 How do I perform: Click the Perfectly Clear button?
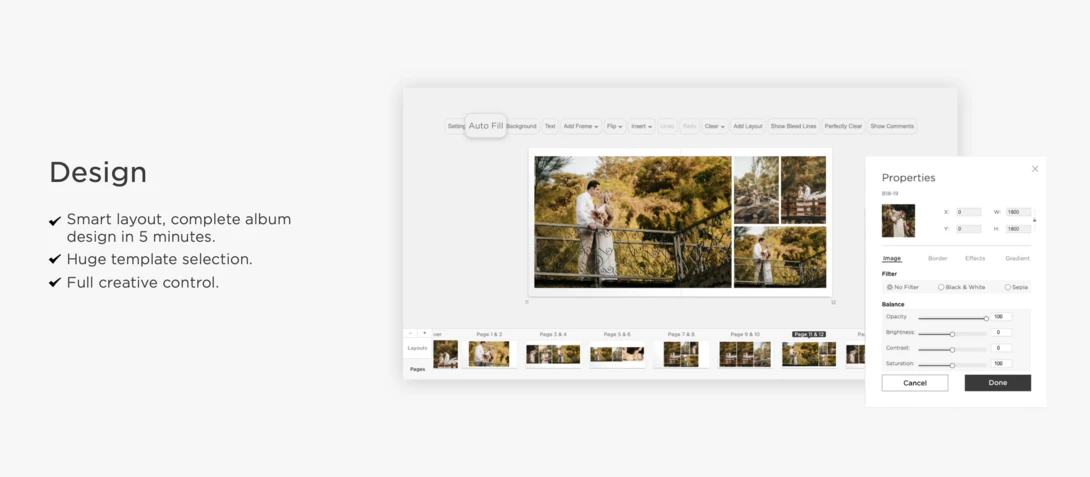pos(843,127)
